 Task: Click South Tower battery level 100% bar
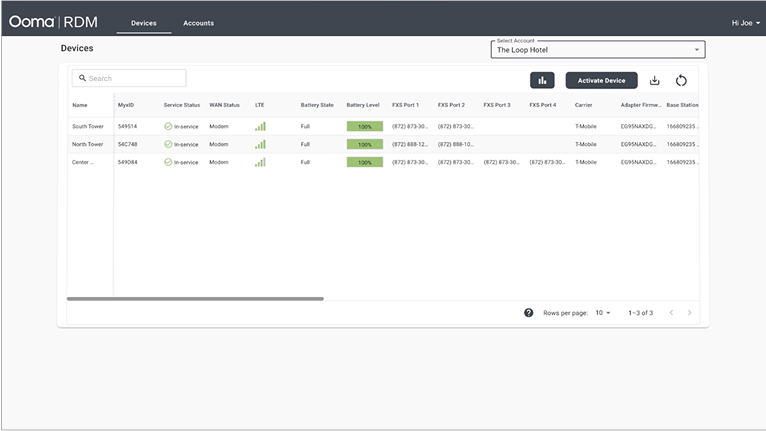364,127
